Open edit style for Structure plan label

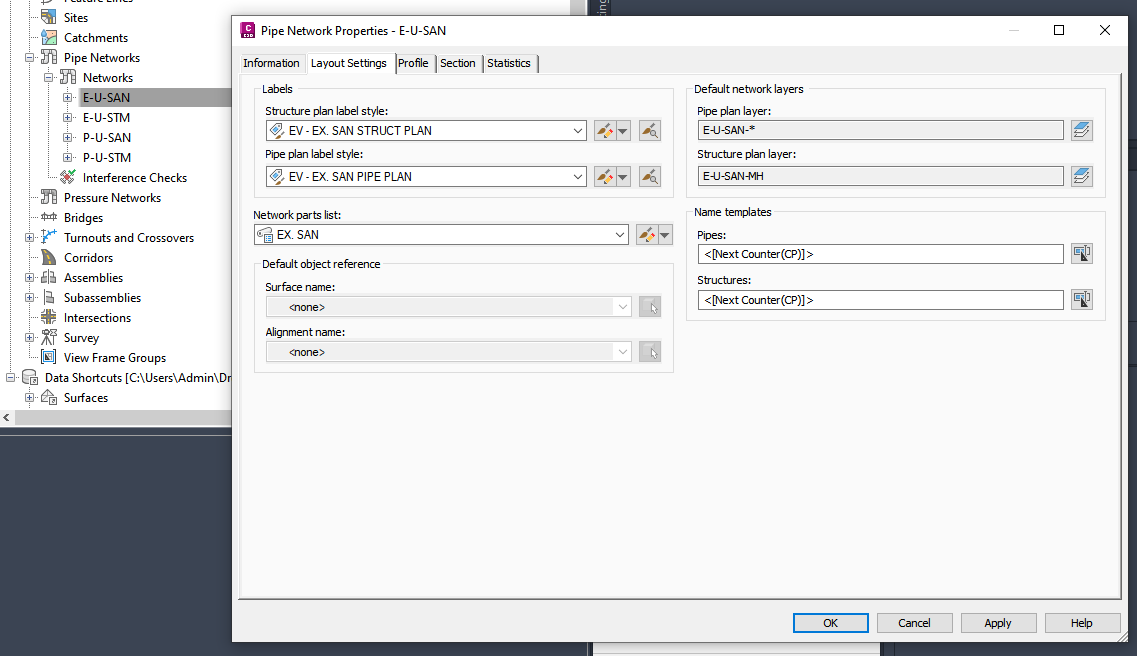pos(604,131)
